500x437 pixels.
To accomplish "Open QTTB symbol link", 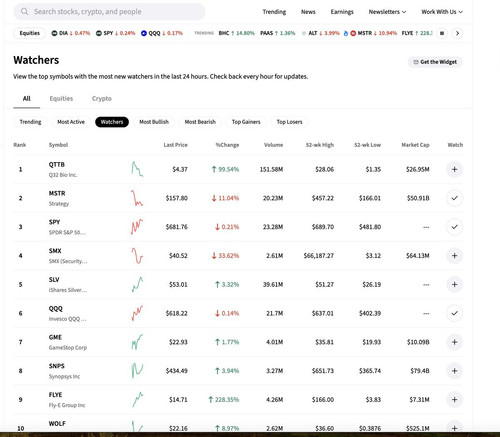I will (57, 165).
